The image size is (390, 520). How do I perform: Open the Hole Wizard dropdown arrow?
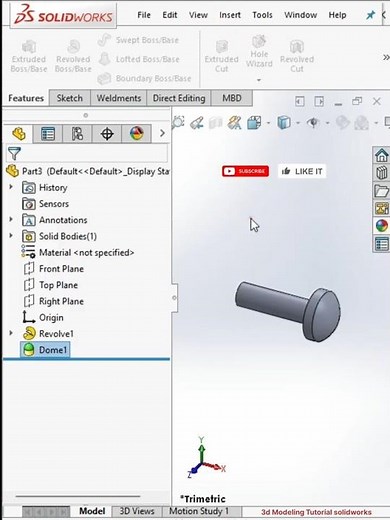point(259,80)
